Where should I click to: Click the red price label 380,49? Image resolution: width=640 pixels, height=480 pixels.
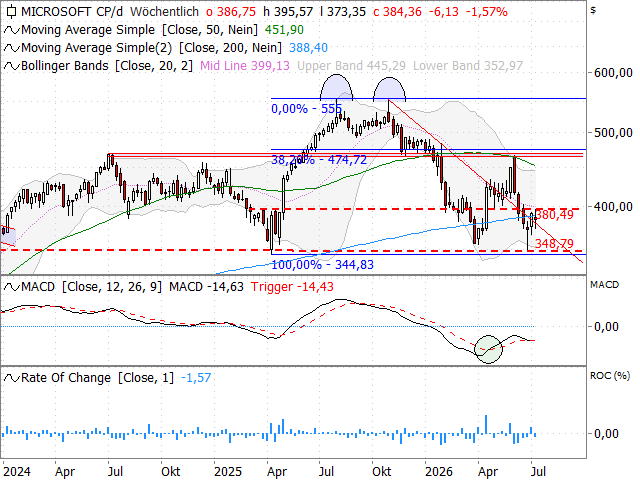coord(554,214)
